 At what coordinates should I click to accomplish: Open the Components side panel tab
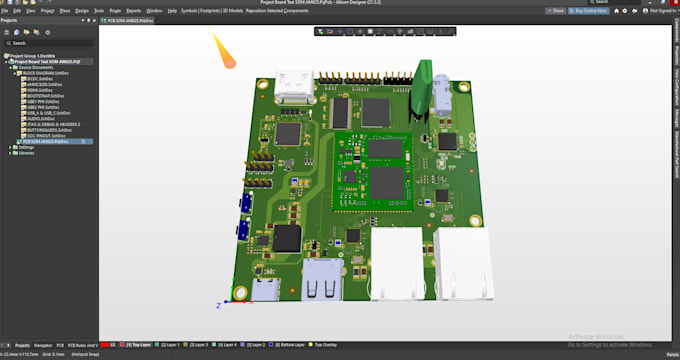[677, 31]
